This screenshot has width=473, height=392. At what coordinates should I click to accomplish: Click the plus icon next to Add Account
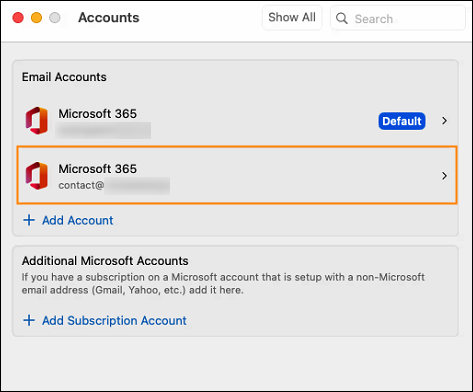coord(29,220)
